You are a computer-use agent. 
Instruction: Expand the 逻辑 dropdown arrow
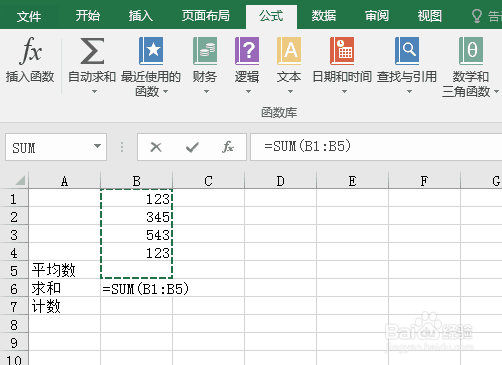click(248, 91)
